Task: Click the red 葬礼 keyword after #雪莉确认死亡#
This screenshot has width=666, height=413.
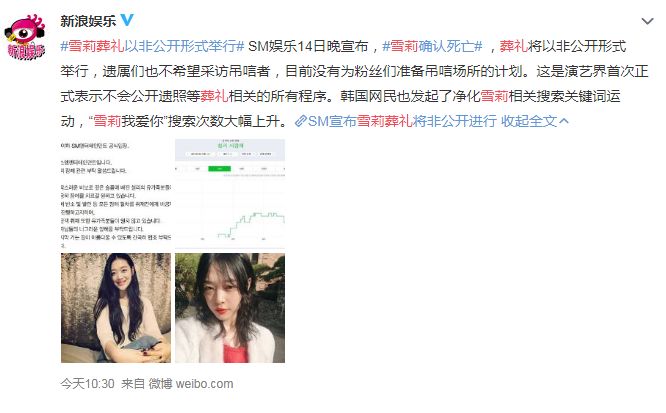Action: pyautogui.click(x=513, y=46)
